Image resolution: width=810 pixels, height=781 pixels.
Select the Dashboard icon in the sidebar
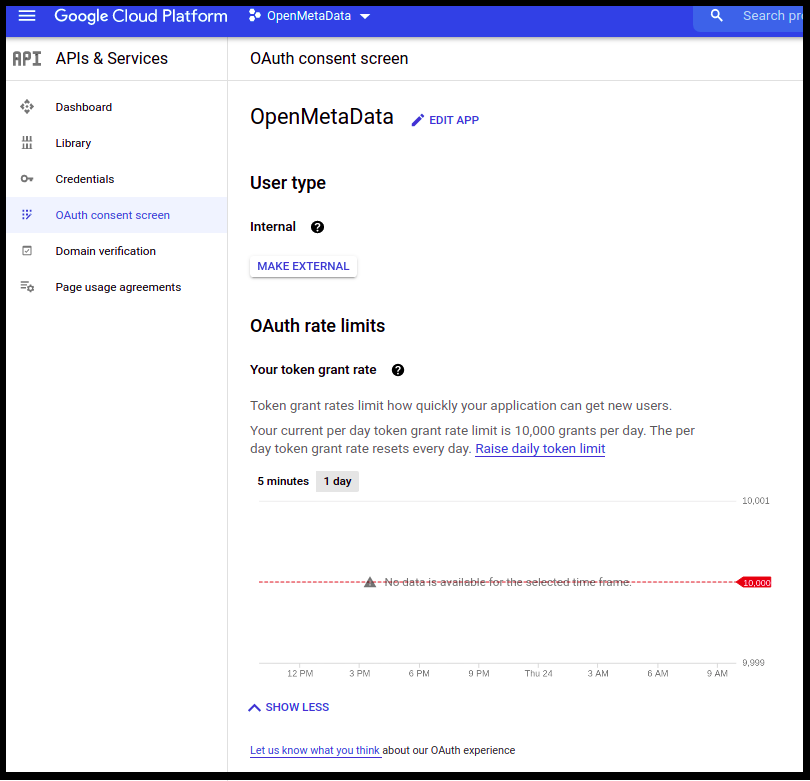(27, 107)
